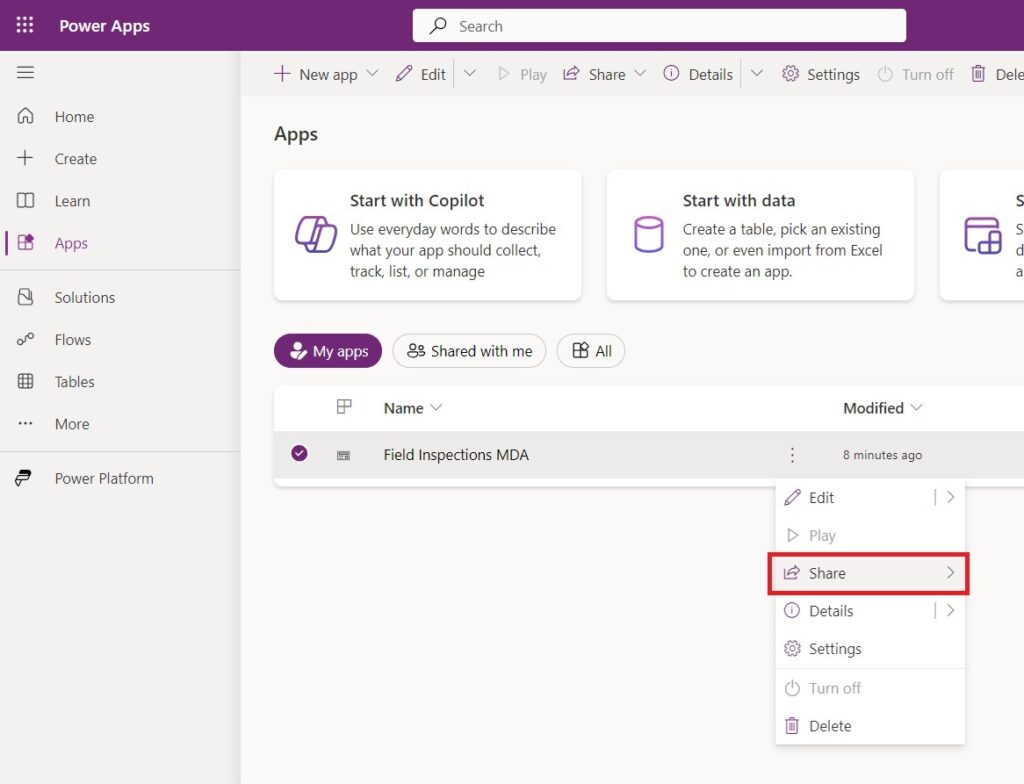Click the app type column header icon
Viewport: 1024px width, 784px height.
click(344, 407)
